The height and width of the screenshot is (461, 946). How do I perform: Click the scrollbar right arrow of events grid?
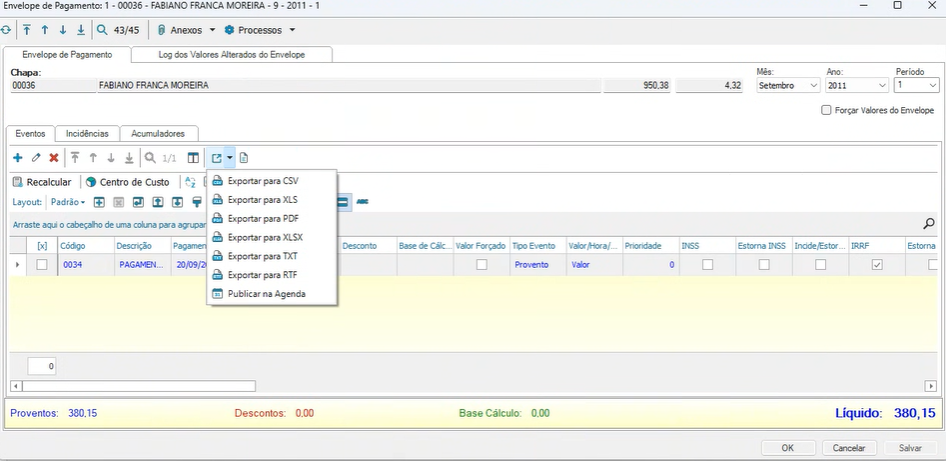click(x=932, y=386)
